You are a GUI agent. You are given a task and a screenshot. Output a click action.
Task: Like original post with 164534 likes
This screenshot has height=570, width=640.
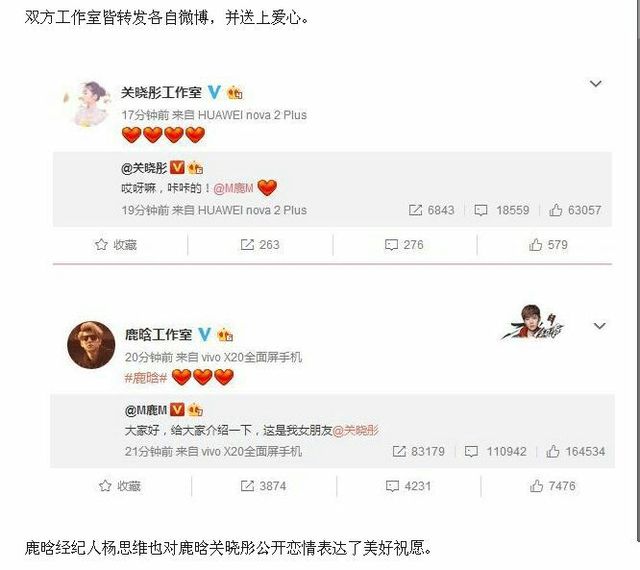tap(576, 452)
